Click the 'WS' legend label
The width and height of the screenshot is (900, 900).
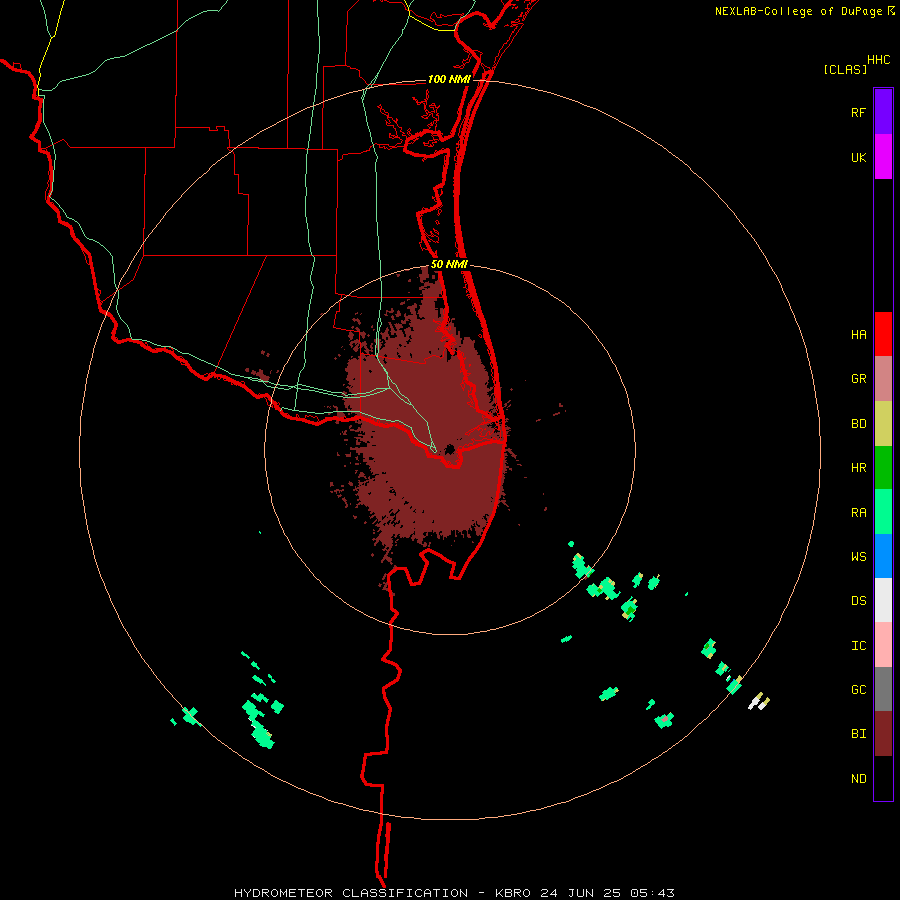pos(858,557)
